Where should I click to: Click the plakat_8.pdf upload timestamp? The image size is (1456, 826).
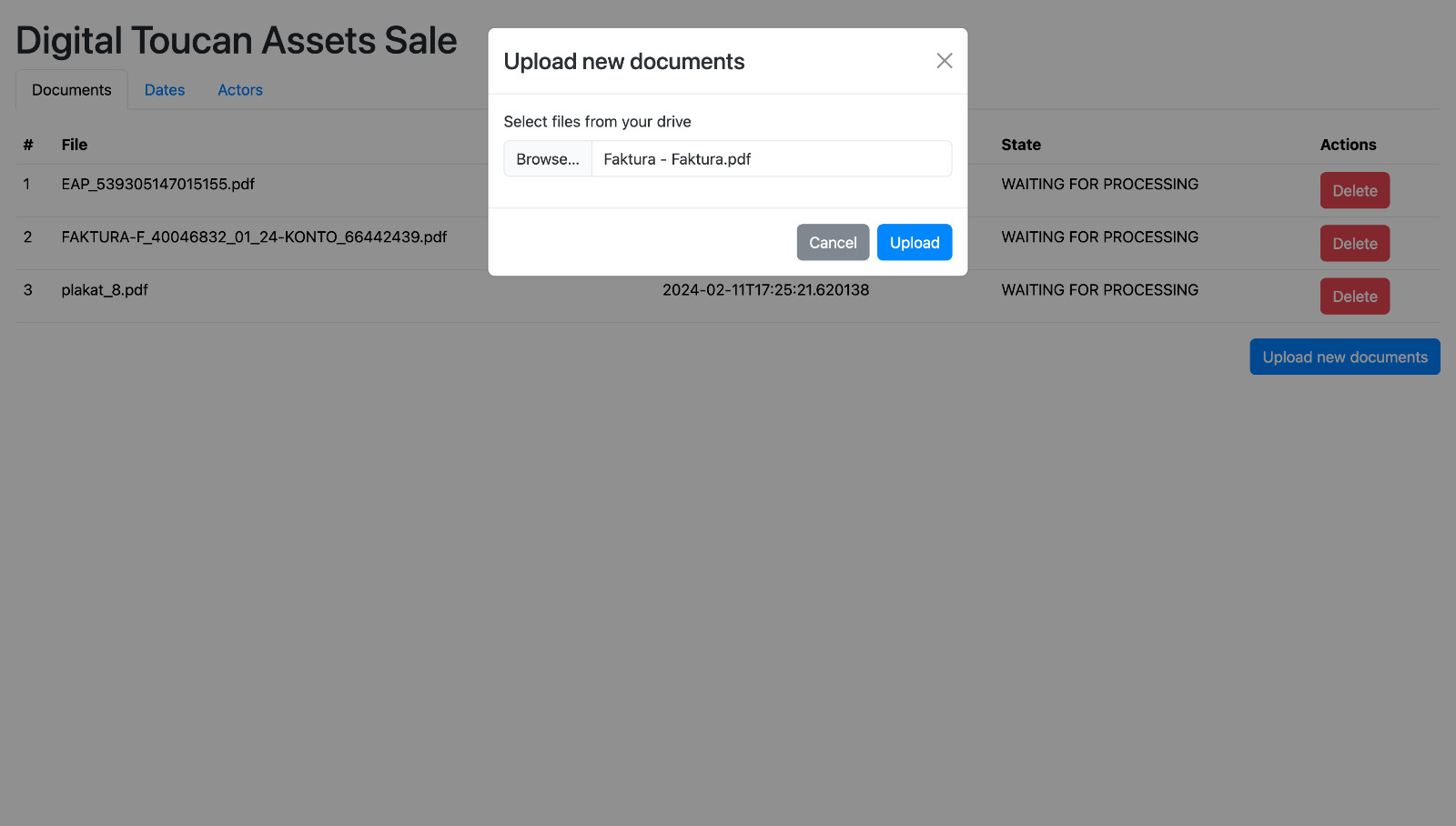(765, 290)
